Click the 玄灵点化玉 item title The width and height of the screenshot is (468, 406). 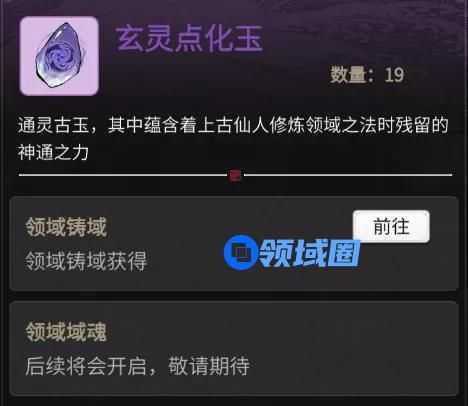[189, 39]
